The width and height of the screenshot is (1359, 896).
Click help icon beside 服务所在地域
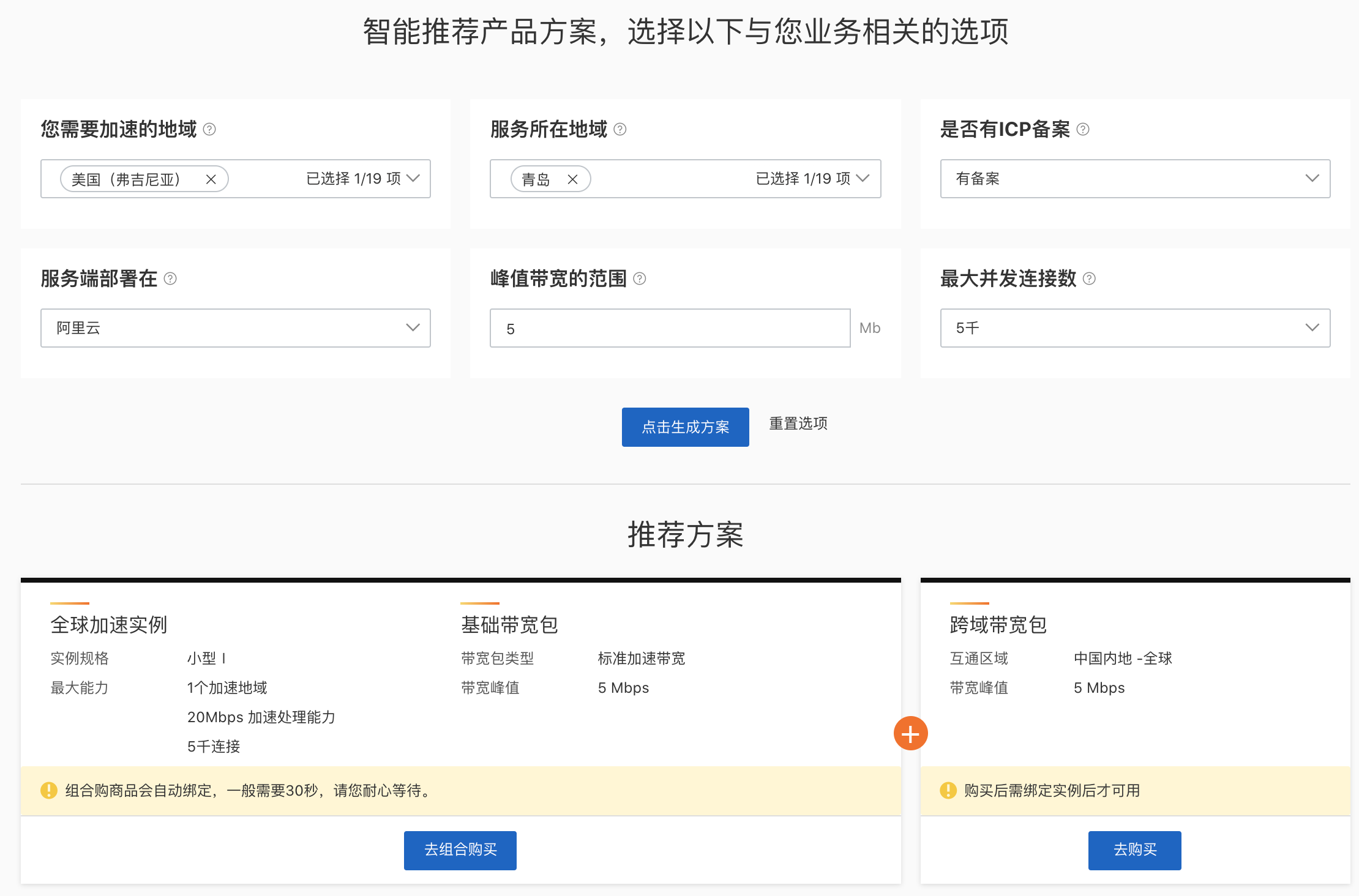click(x=620, y=129)
